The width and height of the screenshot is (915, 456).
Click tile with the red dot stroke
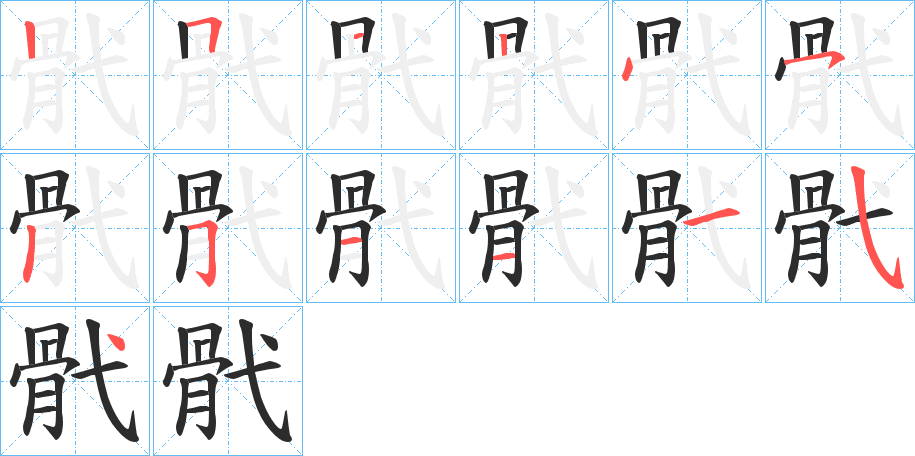click(x=75, y=381)
